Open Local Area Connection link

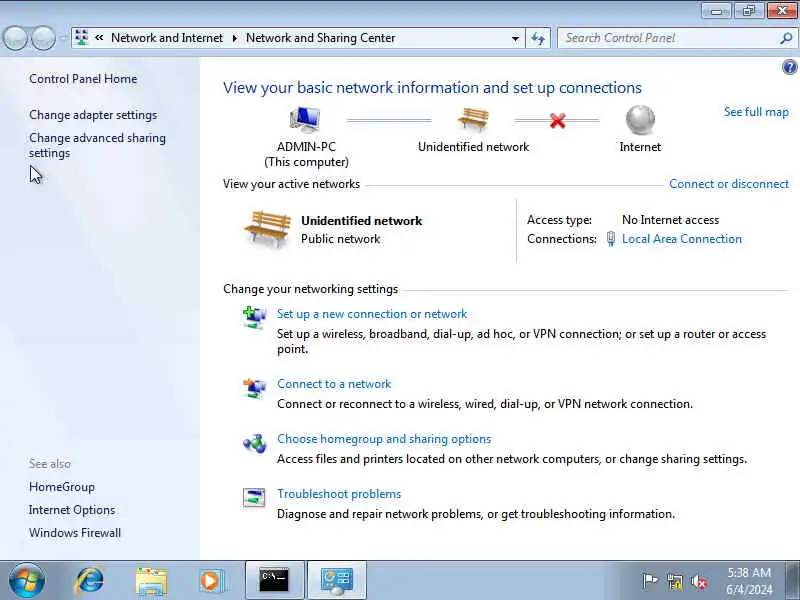tap(682, 239)
